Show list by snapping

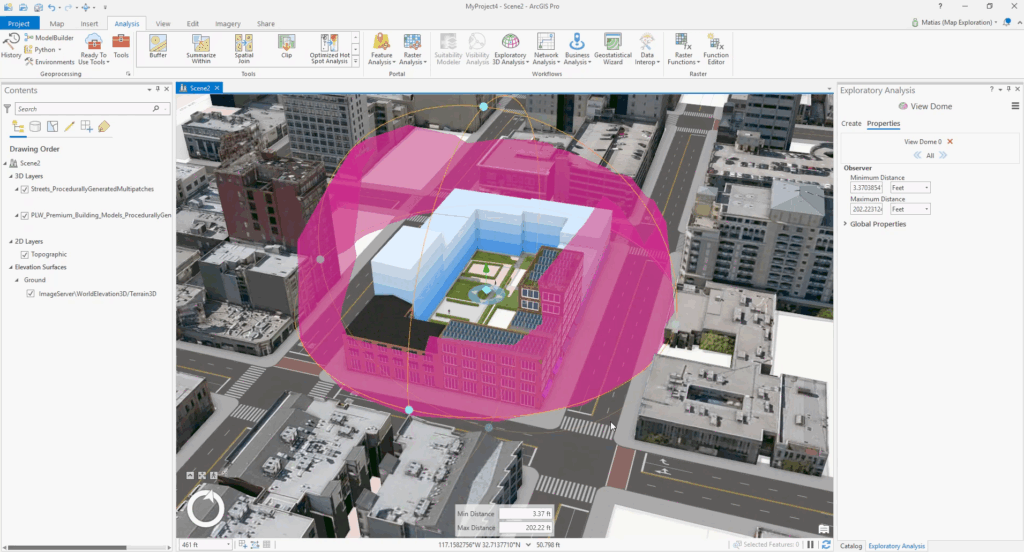pos(86,127)
